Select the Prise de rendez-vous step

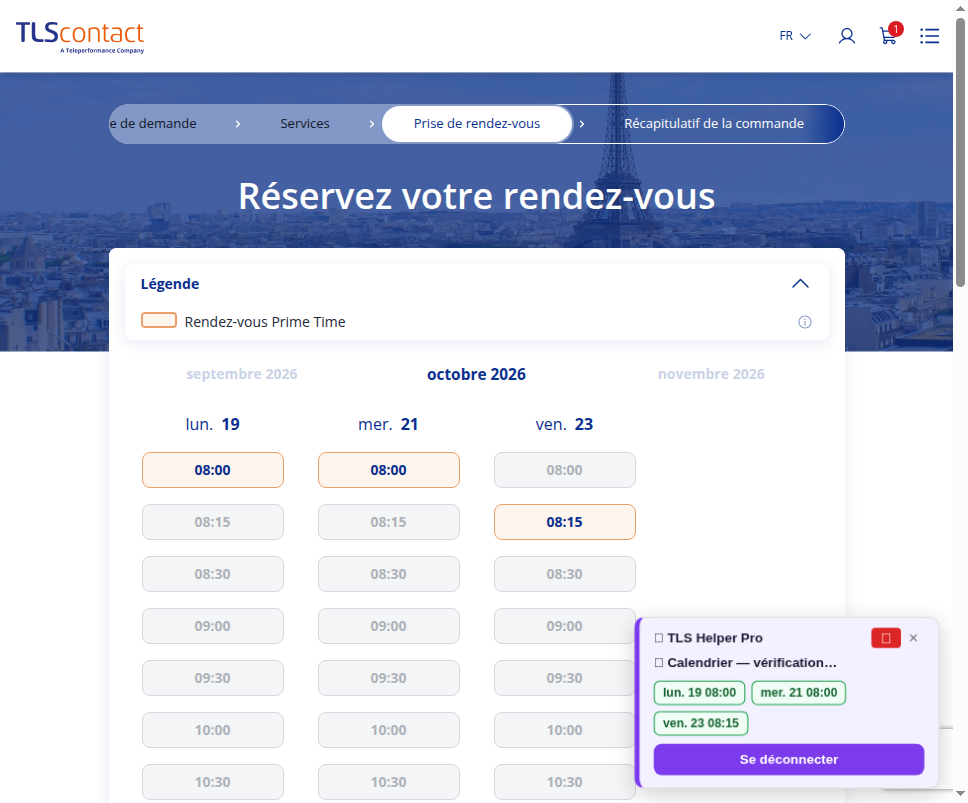(477, 123)
